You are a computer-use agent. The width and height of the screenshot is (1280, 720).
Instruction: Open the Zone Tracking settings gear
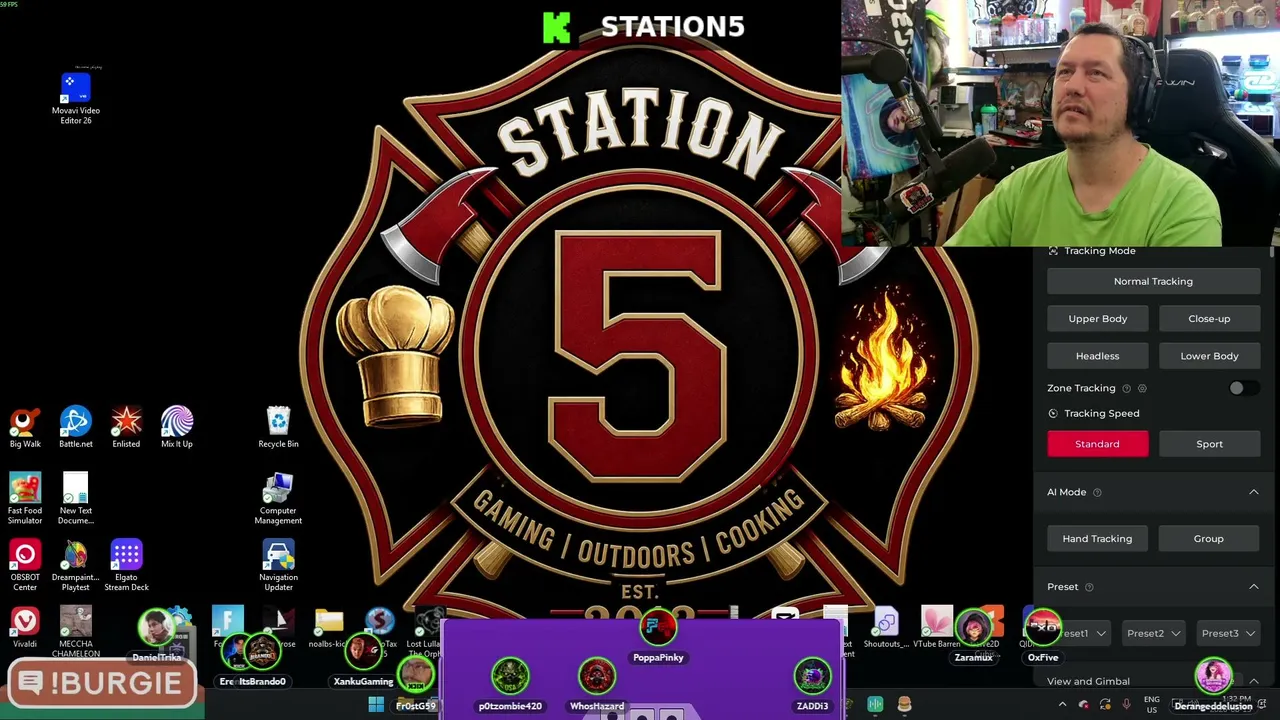(x=1142, y=388)
